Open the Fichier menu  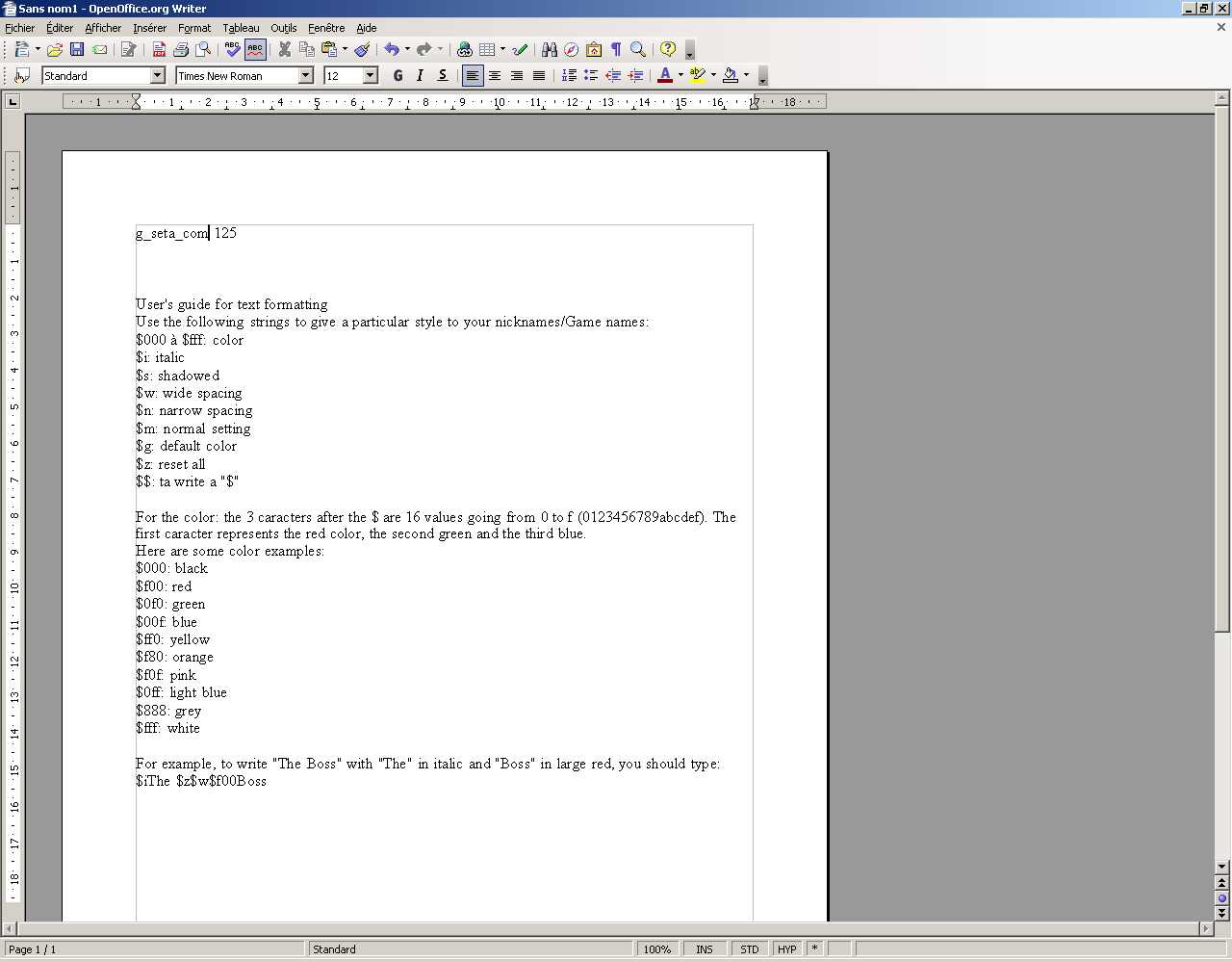(19, 28)
